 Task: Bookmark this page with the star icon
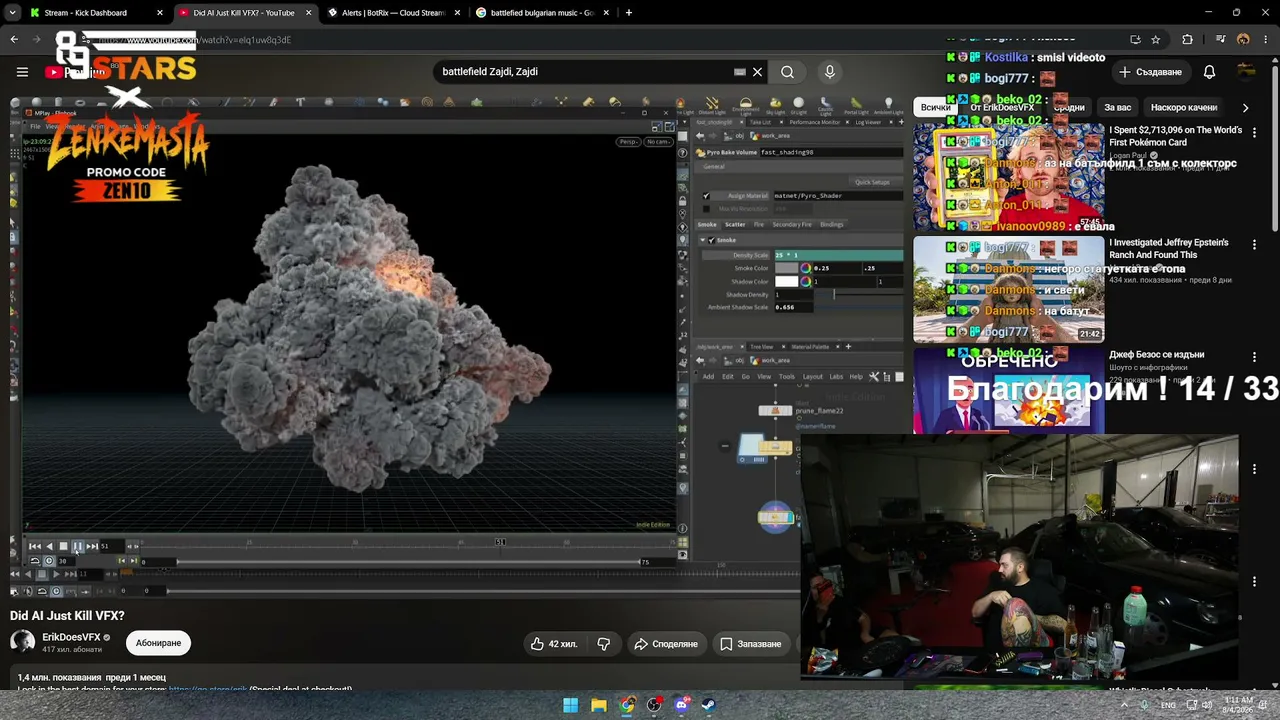[1156, 40]
